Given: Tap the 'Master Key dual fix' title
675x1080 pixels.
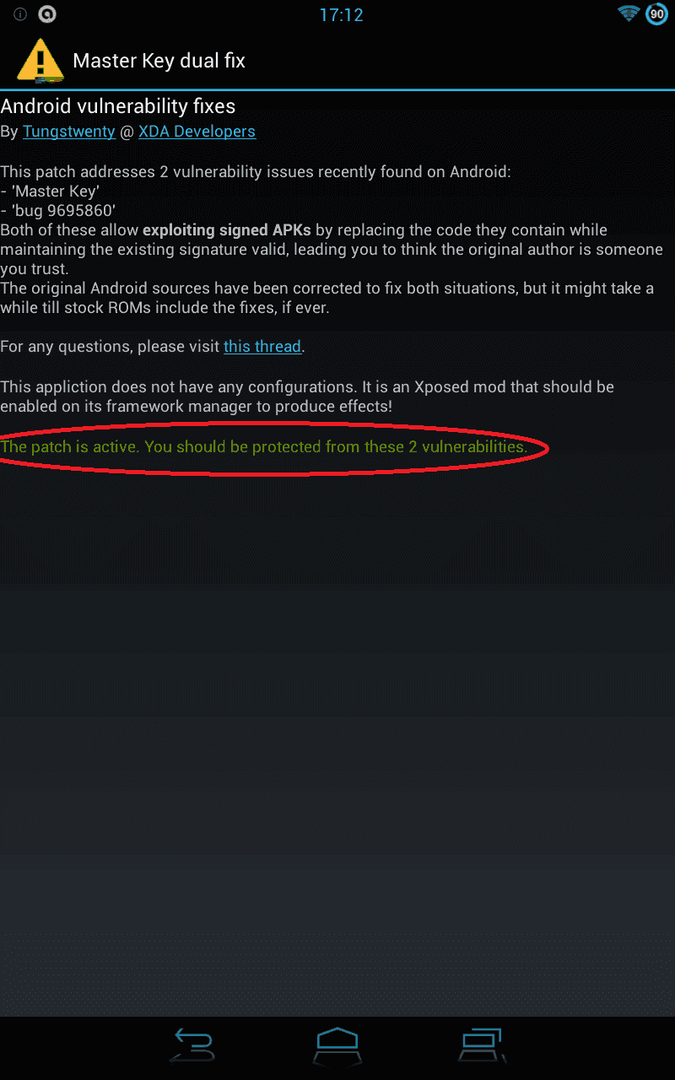Looking at the screenshot, I should pyautogui.click(x=159, y=61).
